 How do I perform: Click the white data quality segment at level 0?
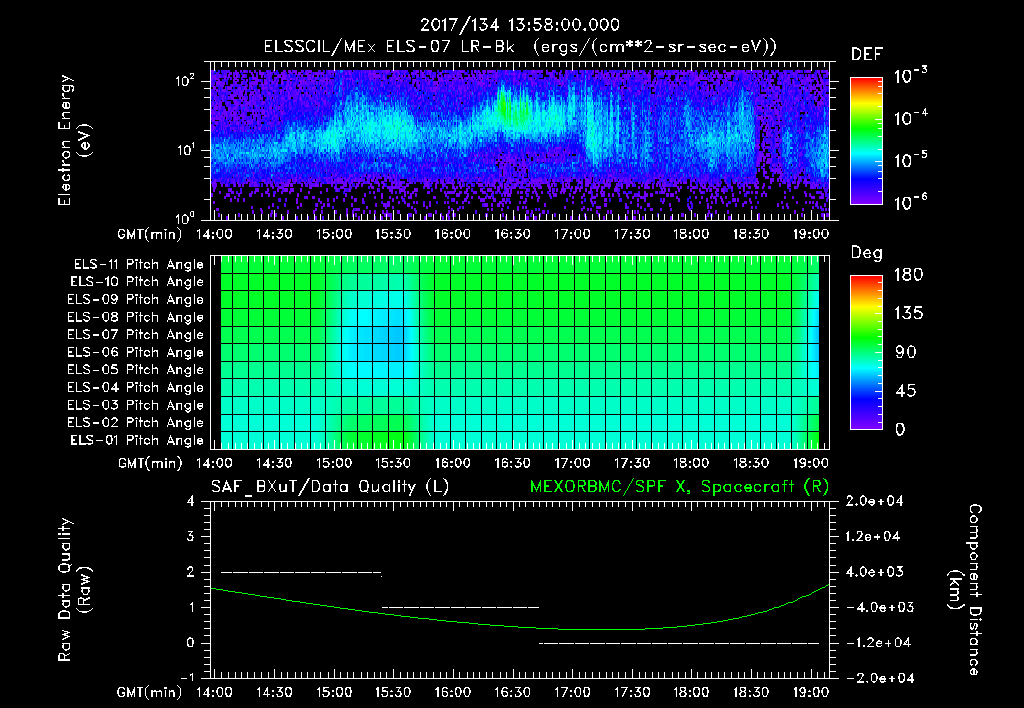(x=679, y=643)
